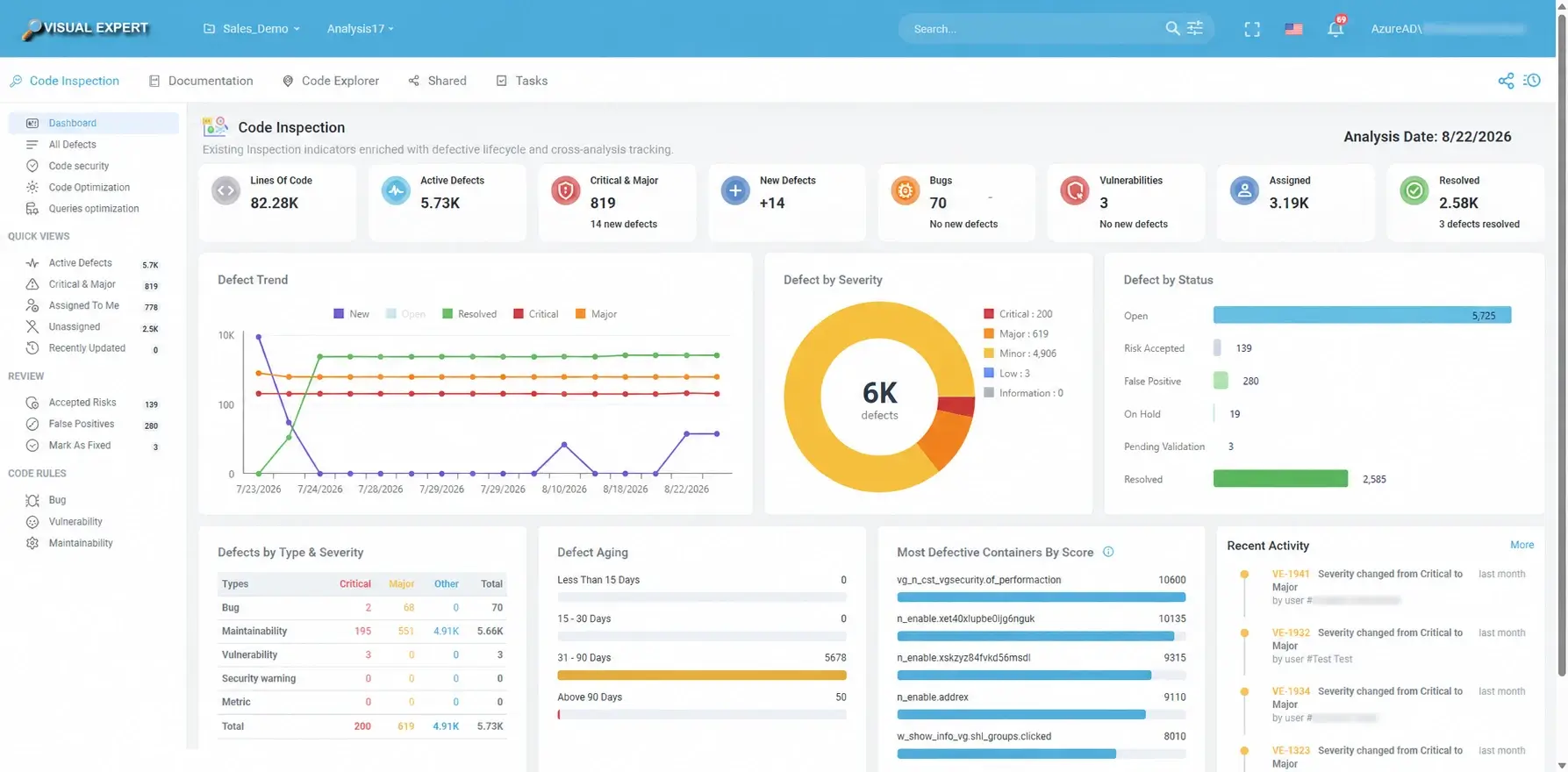Screen dimensions: 1568x772
Task: Toggle the Major series in Defect Trend legend
Action: tap(596, 314)
